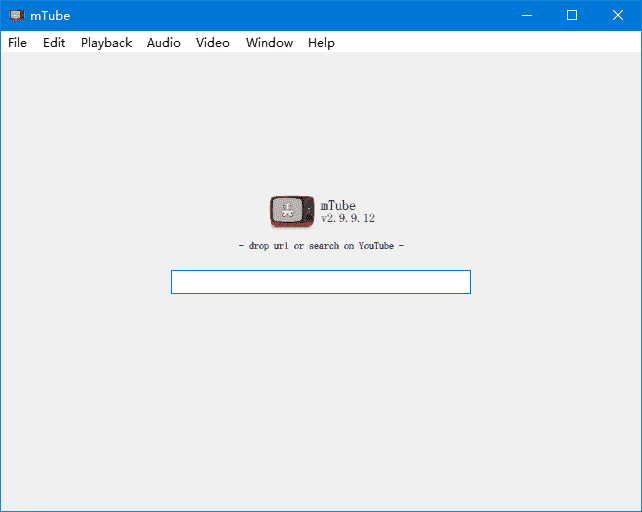Click the v2.9.9.12 version label
This screenshot has height=512, width=642.
(x=347, y=218)
